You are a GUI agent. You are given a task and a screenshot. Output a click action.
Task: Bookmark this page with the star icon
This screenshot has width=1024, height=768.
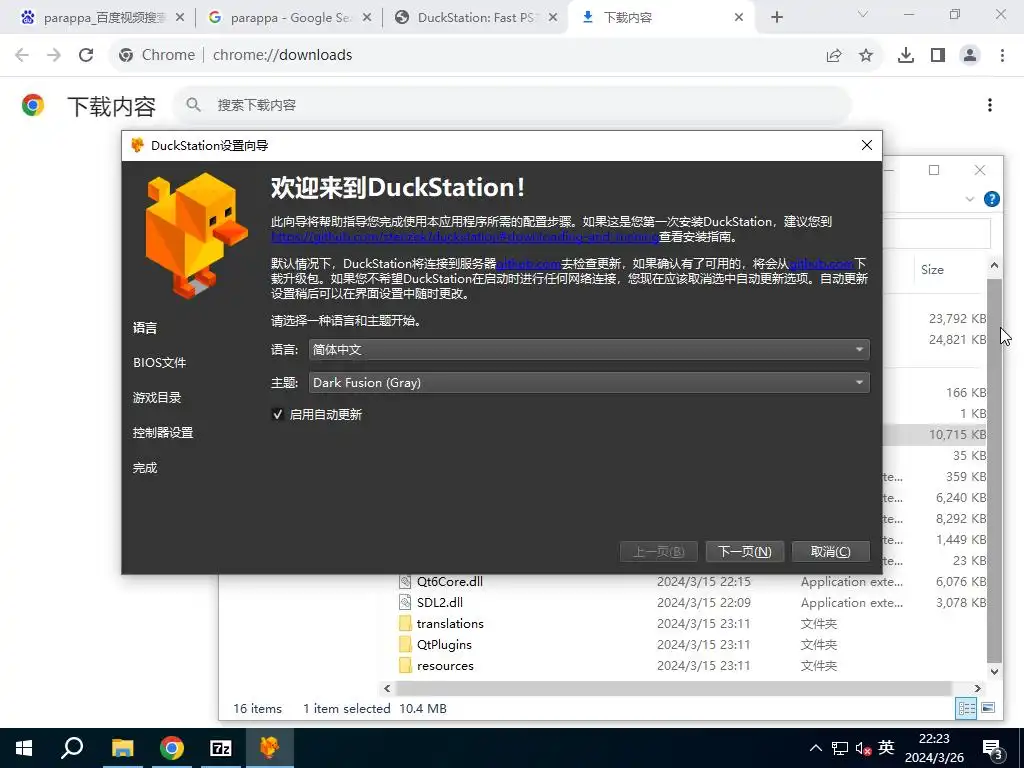tap(866, 56)
